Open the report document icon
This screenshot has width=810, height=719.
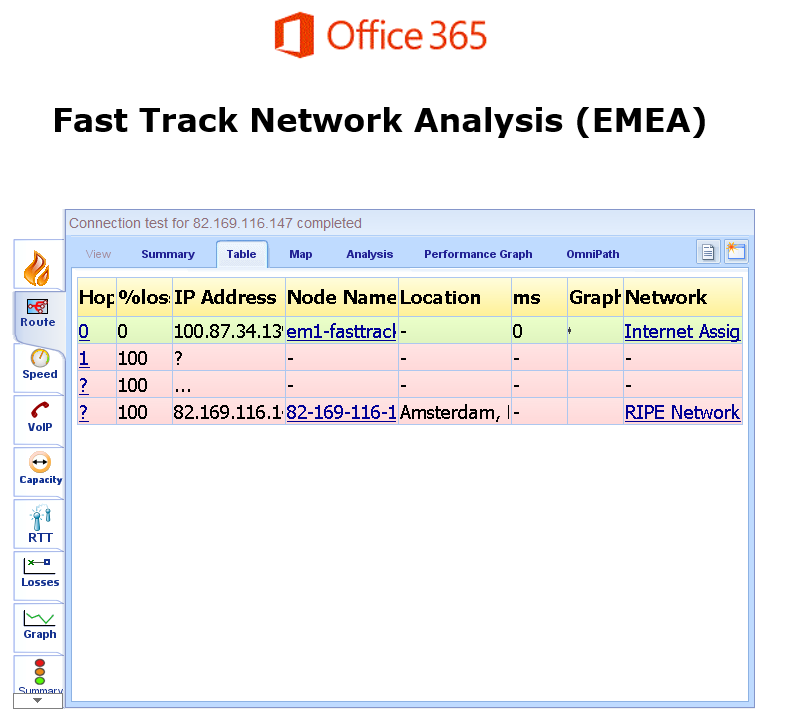pyautogui.click(x=708, y=251)
